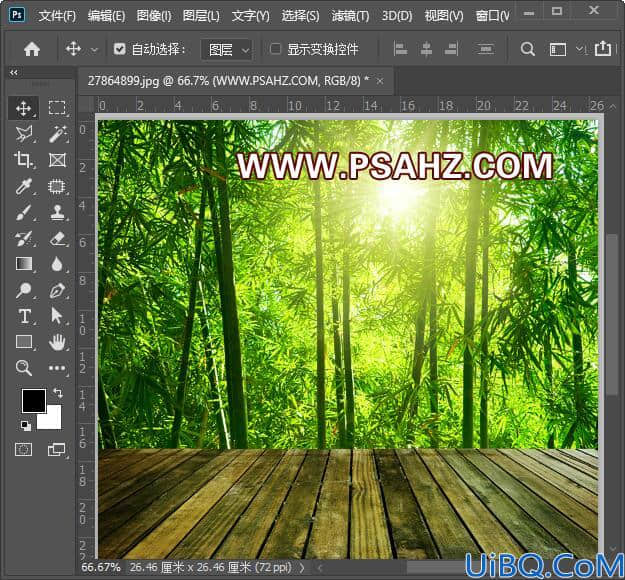Screen dimensions: 625x580
Task: Open the 编辑(E) menu
Action: coord(106,16)
